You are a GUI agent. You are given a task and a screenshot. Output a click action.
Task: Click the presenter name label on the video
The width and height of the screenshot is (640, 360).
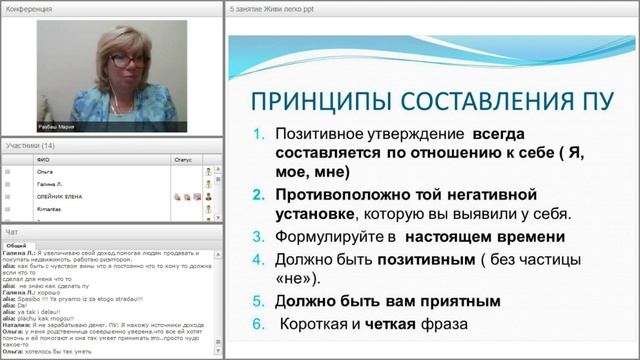coord(56,127)
